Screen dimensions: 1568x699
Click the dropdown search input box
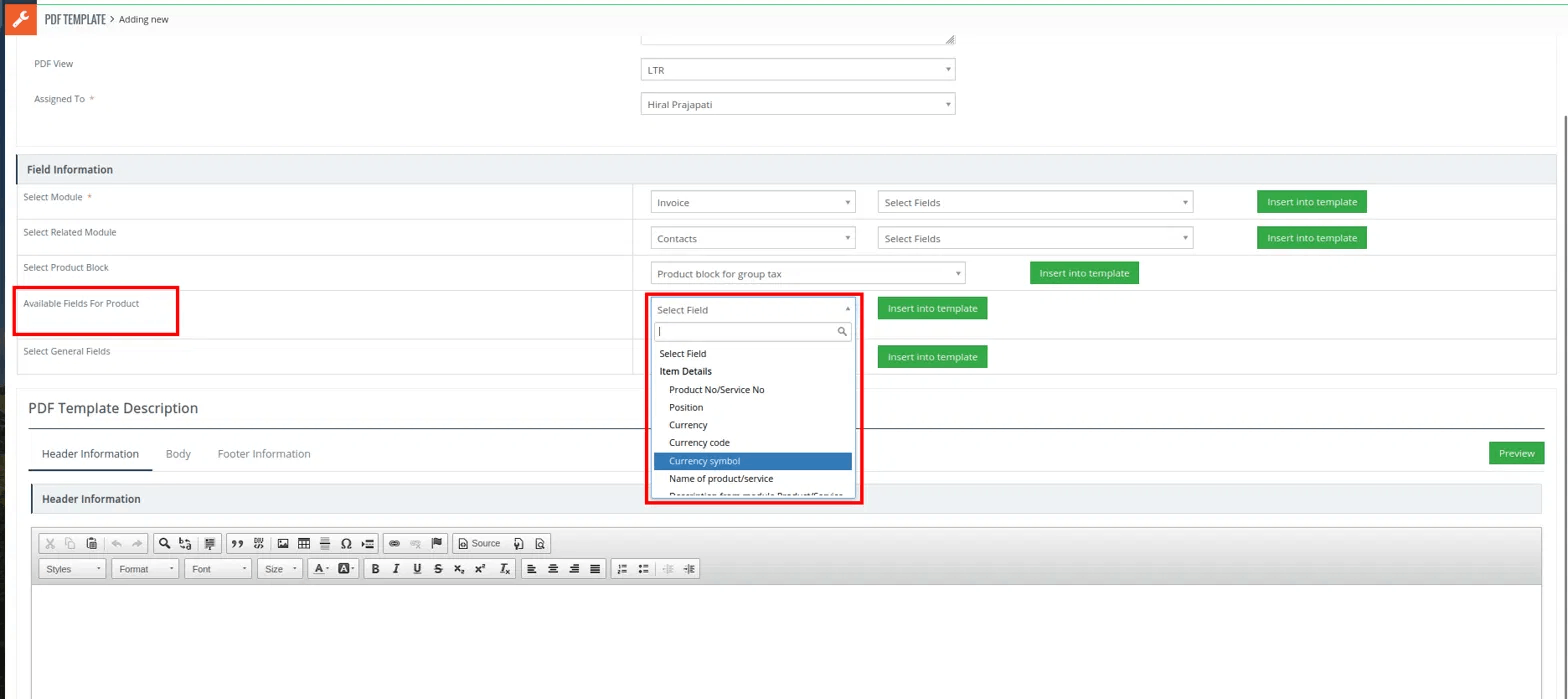(753, 331)
